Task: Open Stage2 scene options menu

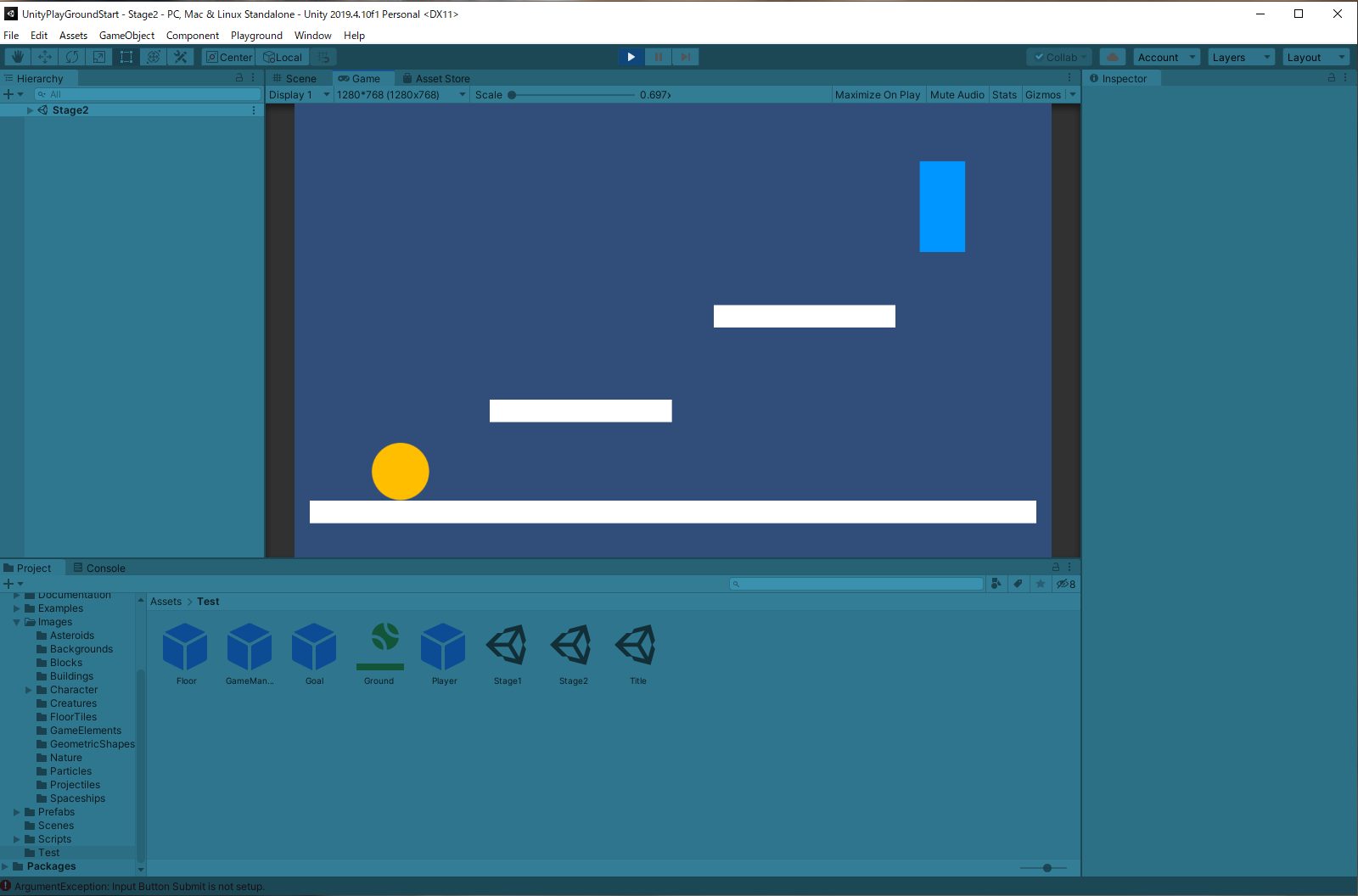Action: click(254, 110)
